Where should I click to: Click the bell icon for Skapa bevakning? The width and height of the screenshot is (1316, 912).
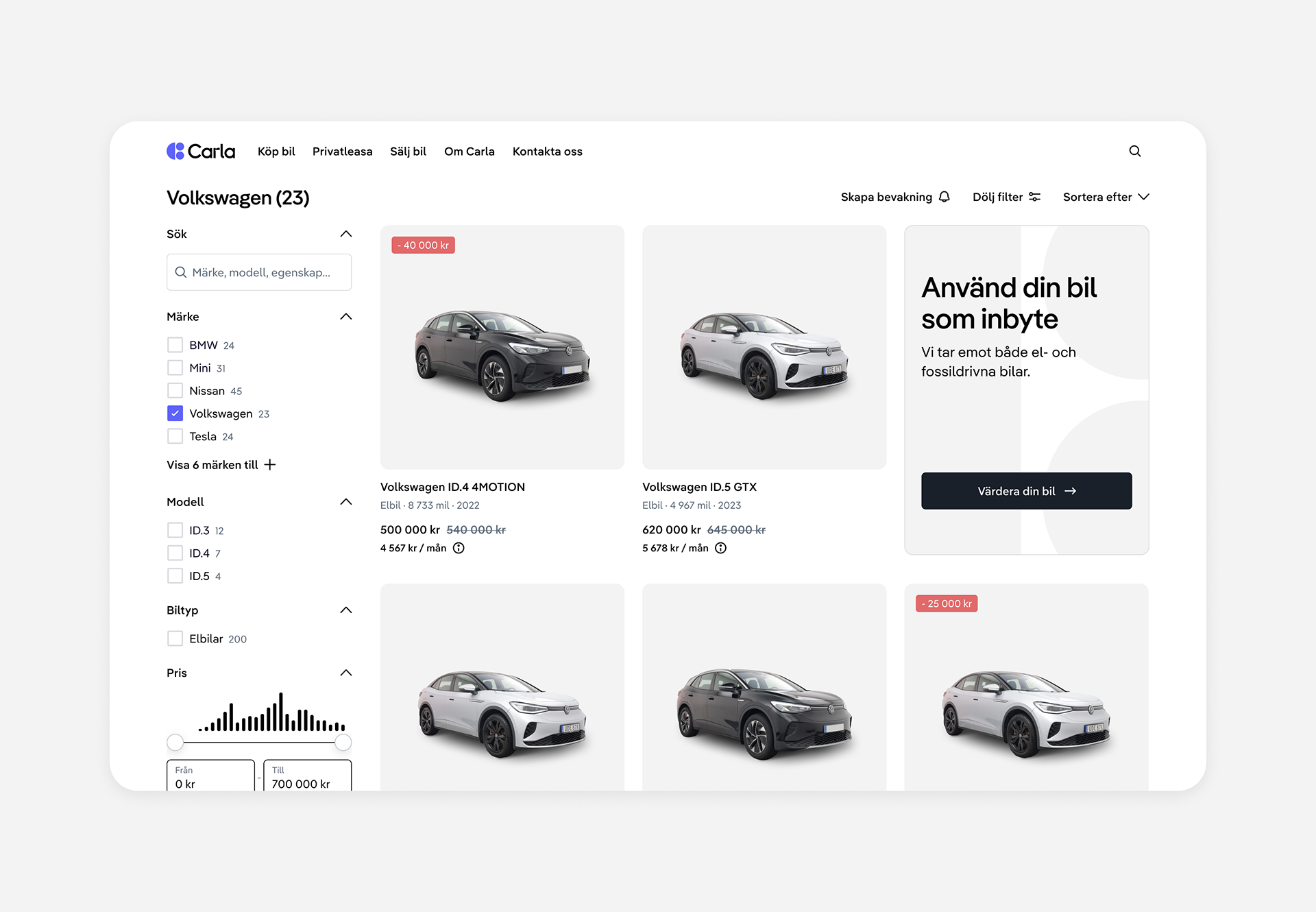(945, 197)
